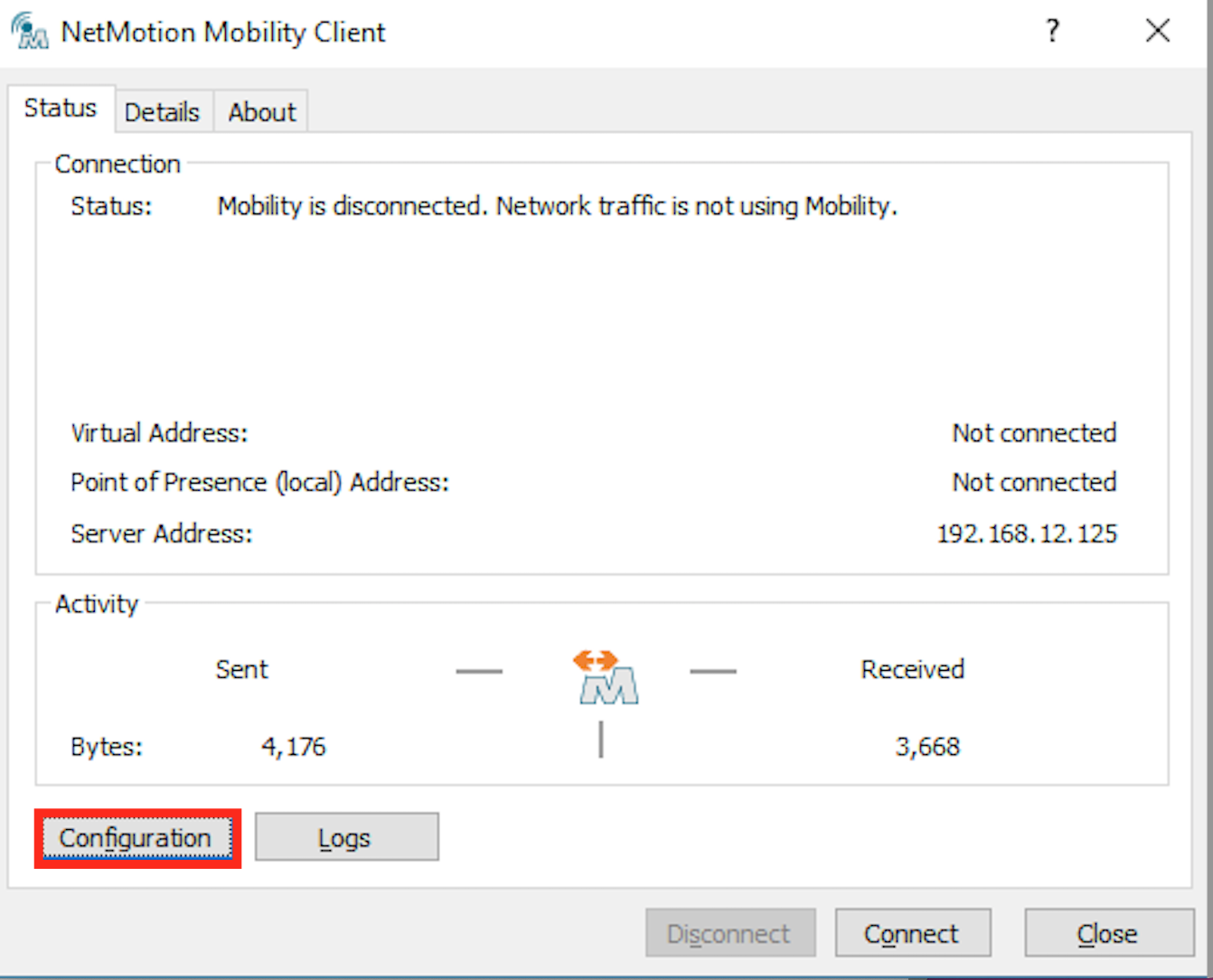
Task: Click the received bytes value 3,668
Action: tap(927, 747)
